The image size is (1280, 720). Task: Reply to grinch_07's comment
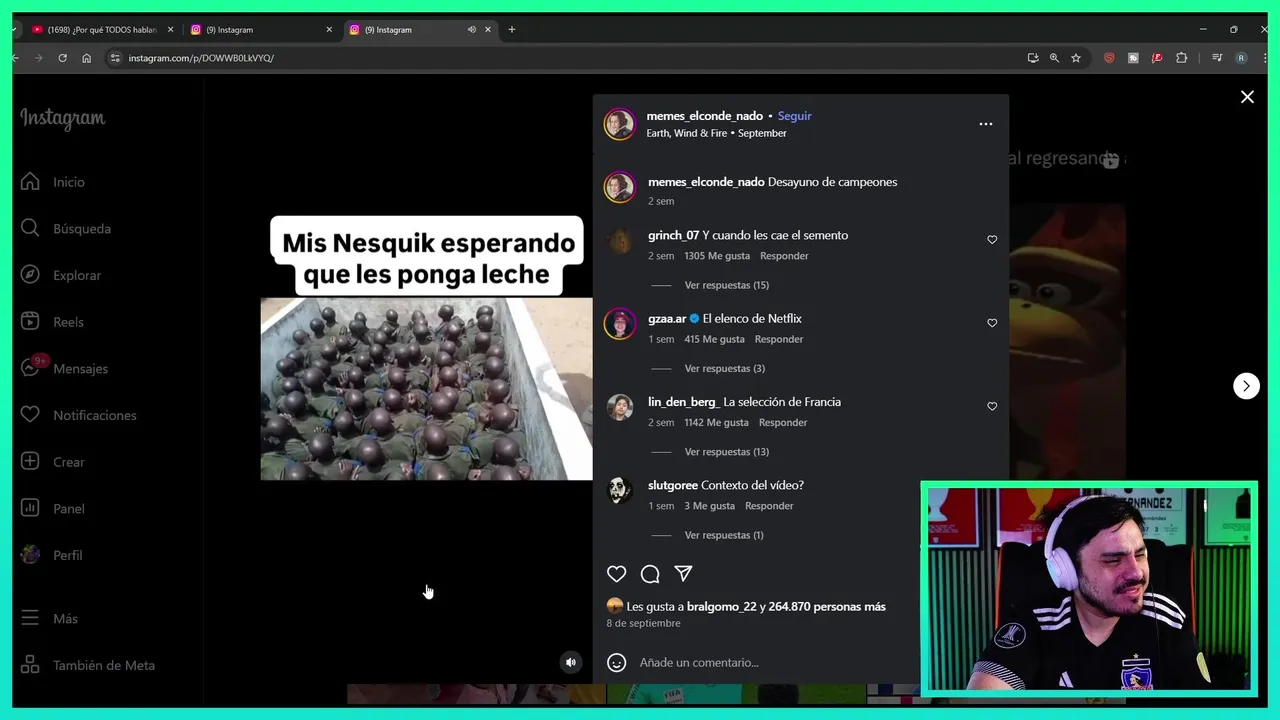(784, 256)
